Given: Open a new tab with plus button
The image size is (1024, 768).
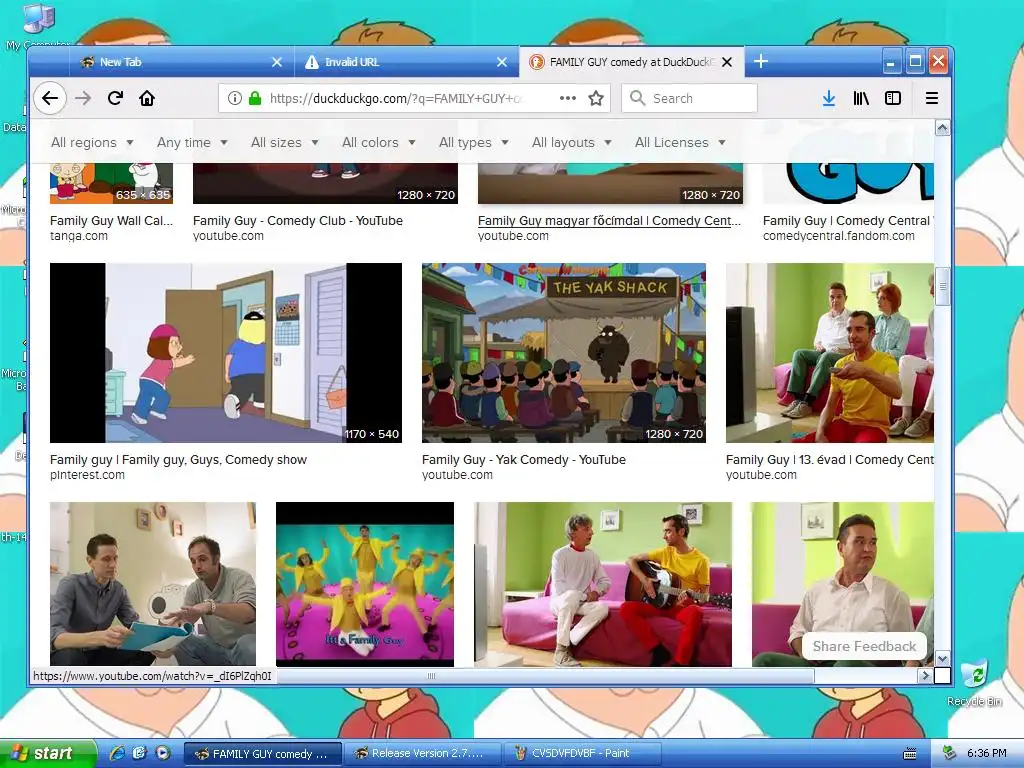Looking at the screenshot, I should (761, 61).
